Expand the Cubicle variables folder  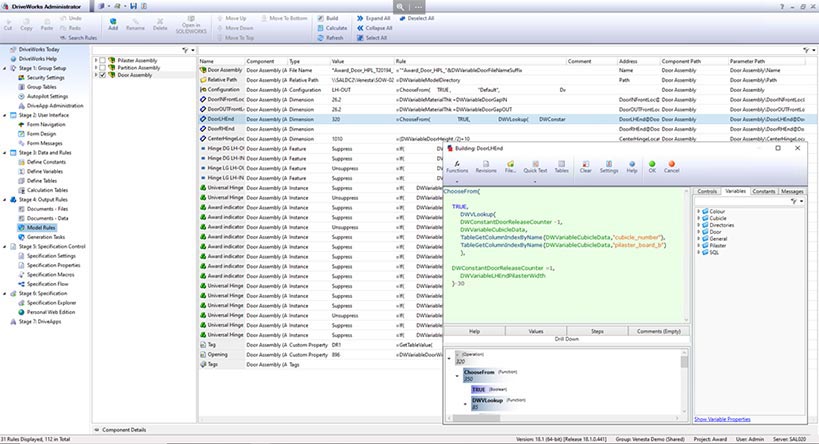coord(699,218)
